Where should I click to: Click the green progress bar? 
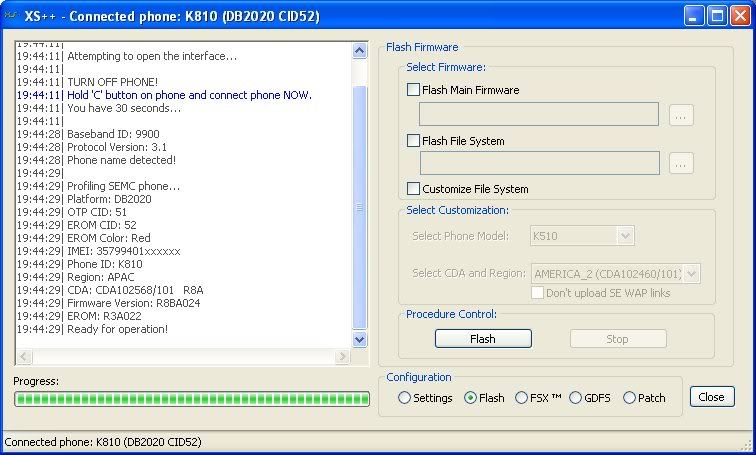tap(191, 399)
